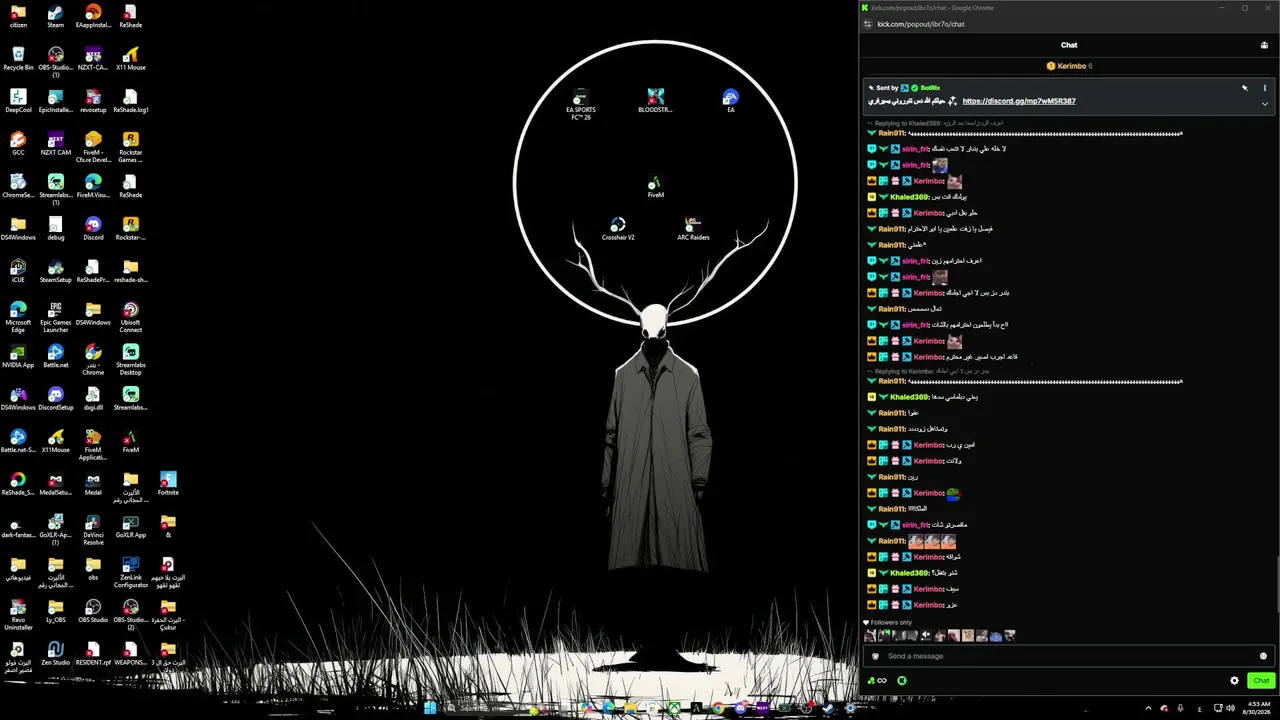Launch FiveM from the circle shortcut

pyautogui.click(x=655, y=187)
